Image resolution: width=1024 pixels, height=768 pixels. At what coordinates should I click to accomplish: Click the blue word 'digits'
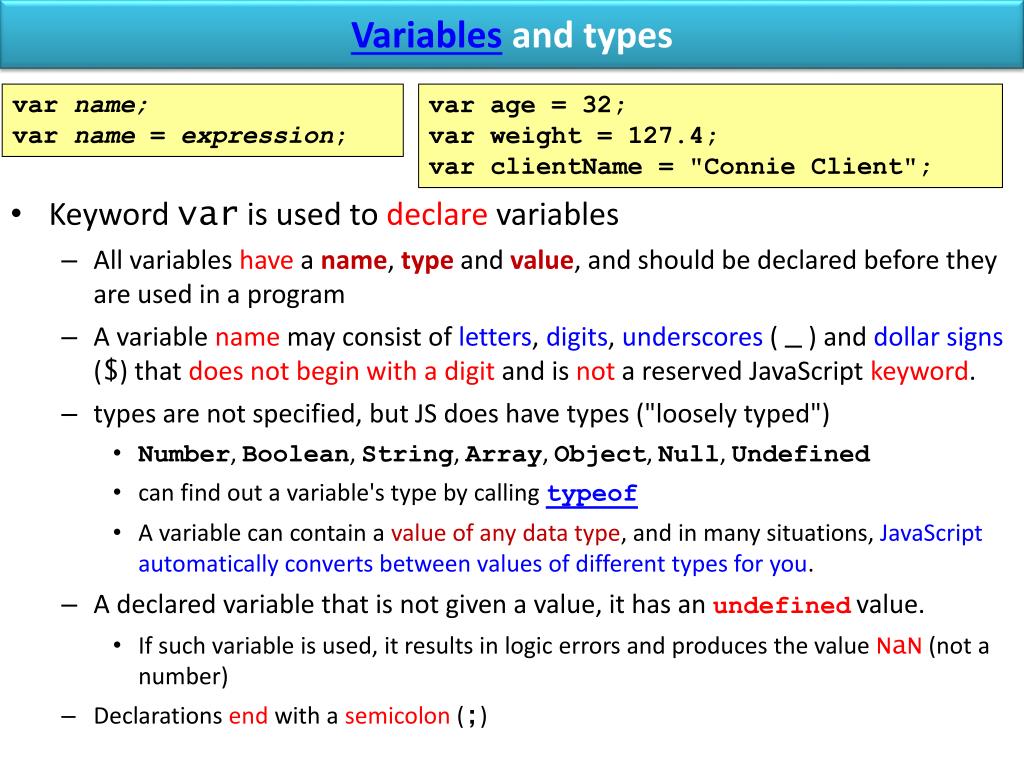[x=577, y=338]
